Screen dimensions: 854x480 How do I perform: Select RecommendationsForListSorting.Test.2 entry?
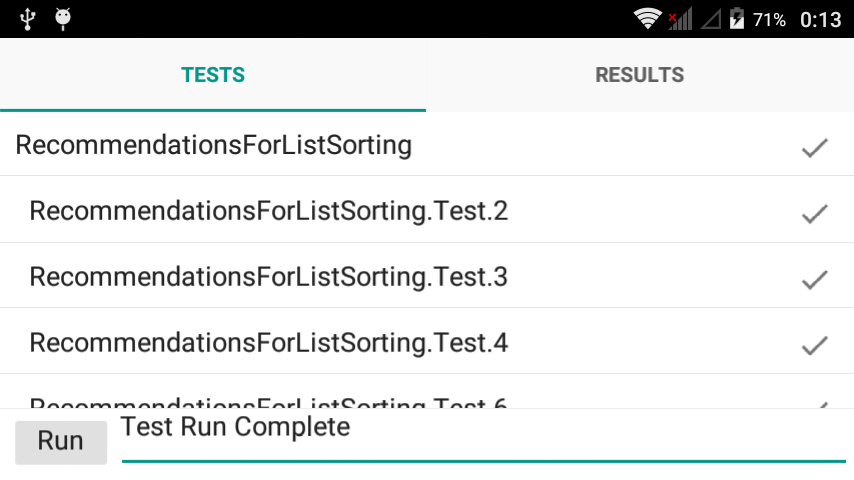pos(269,211)
